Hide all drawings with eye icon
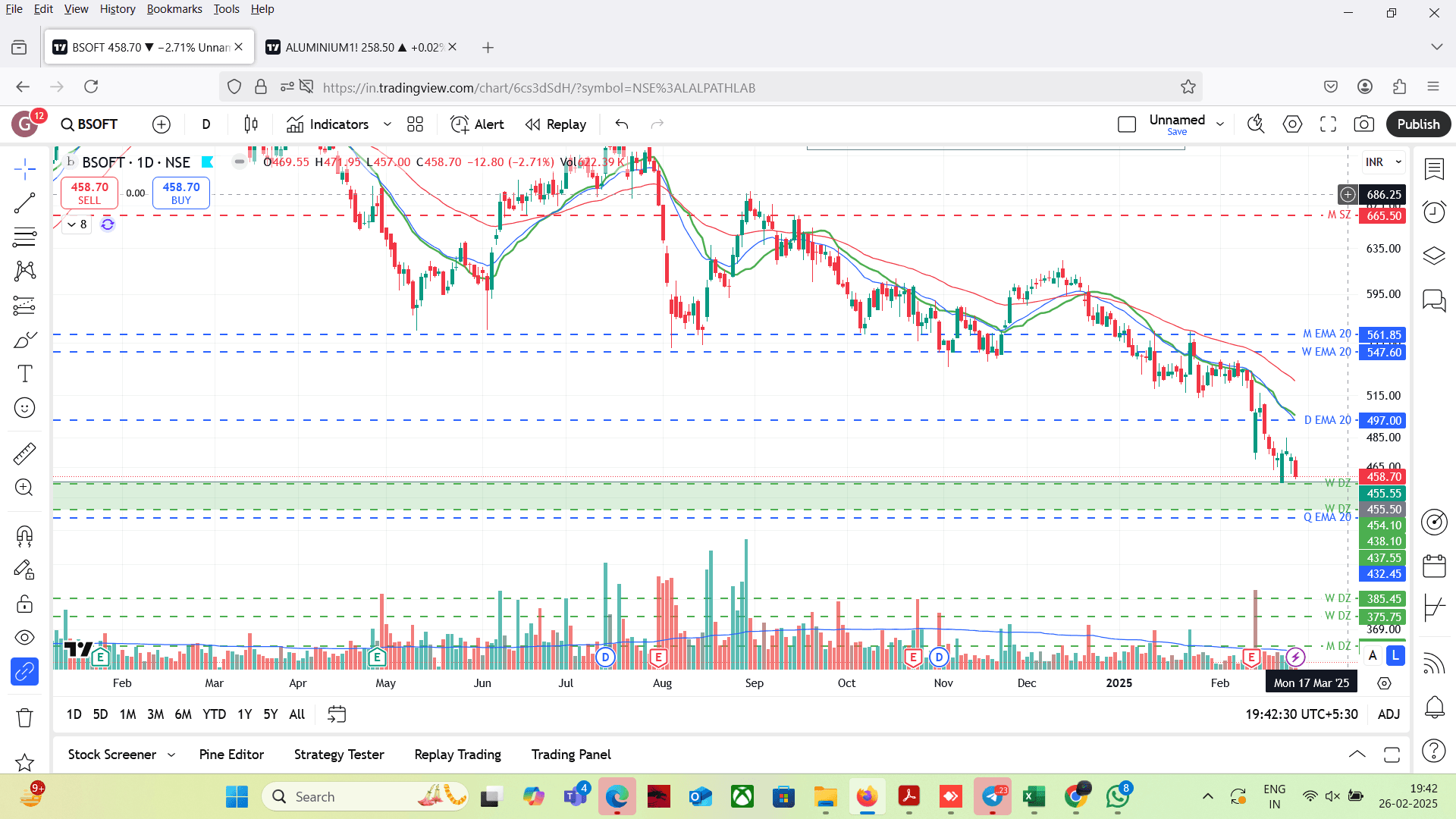Viewport: 1456px width, 819px height. (24, 638)
